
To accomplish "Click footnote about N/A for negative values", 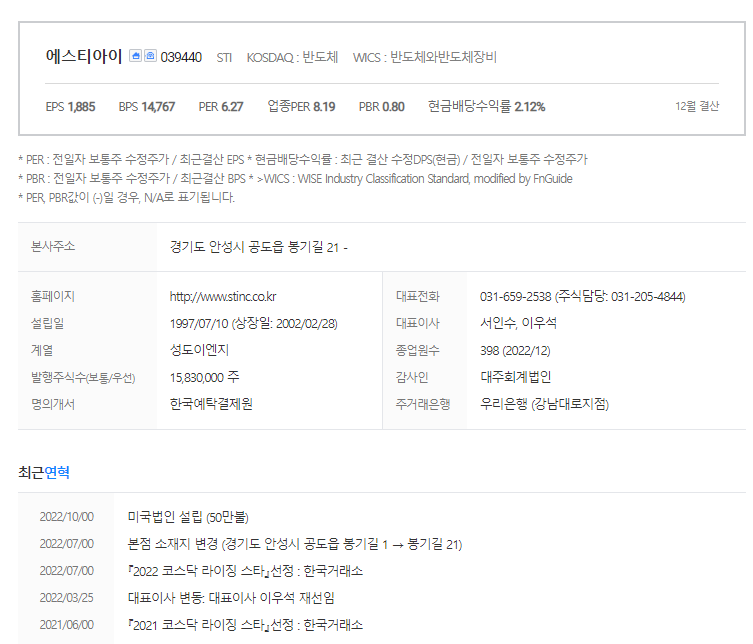I will coord(127,197).
